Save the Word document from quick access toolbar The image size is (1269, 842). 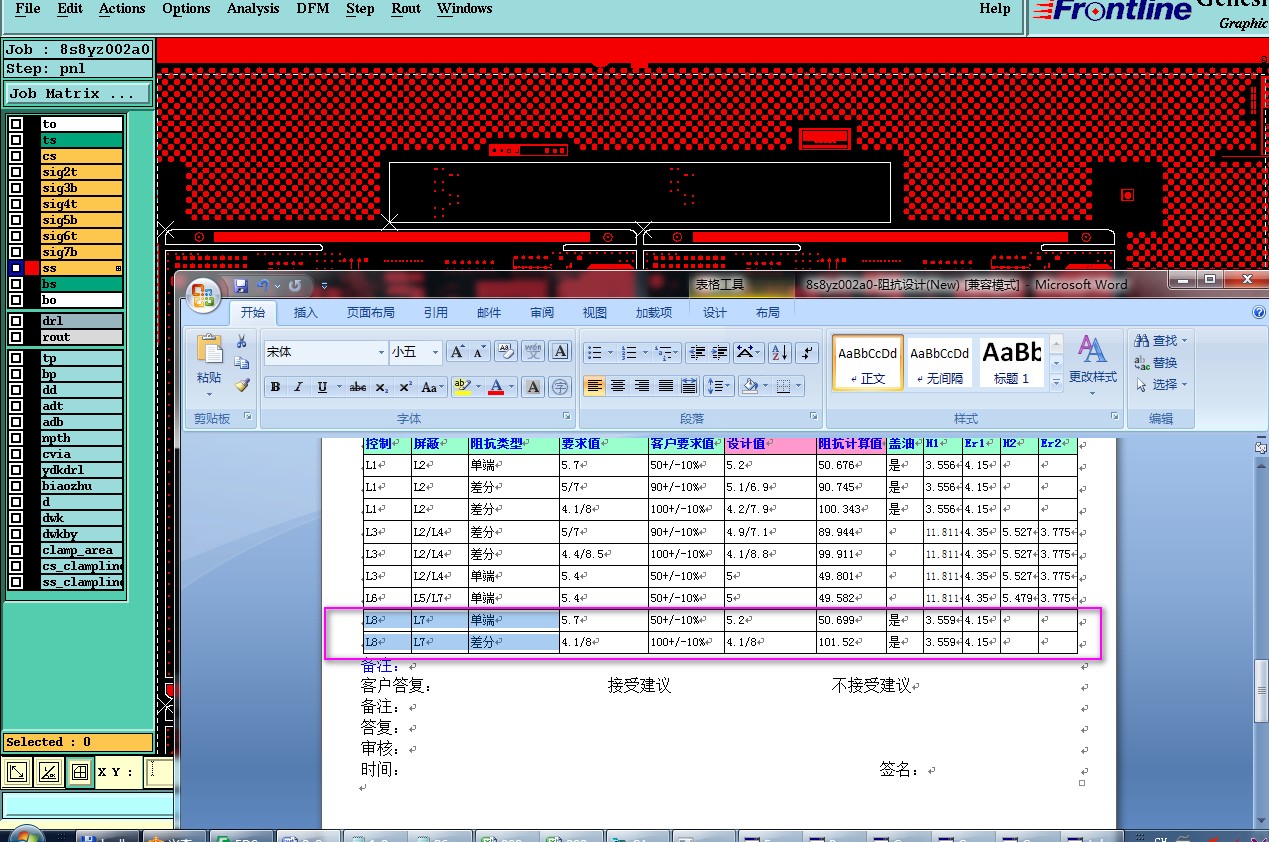pos(241,286)
